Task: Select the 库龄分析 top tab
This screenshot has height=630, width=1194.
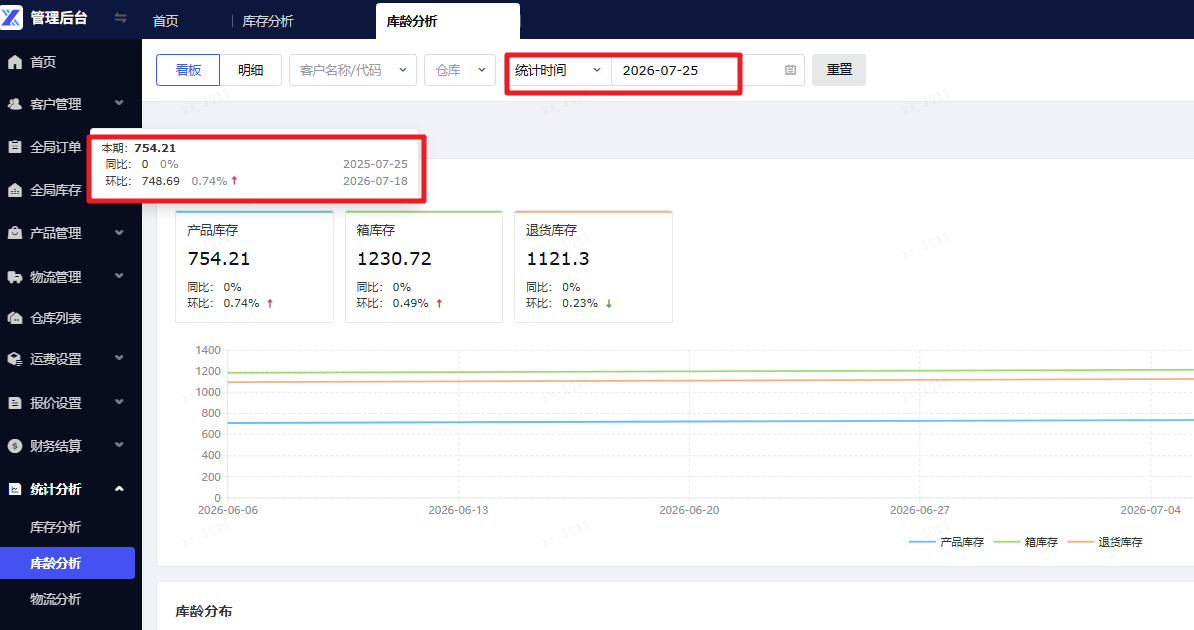Action: (448, 21)
